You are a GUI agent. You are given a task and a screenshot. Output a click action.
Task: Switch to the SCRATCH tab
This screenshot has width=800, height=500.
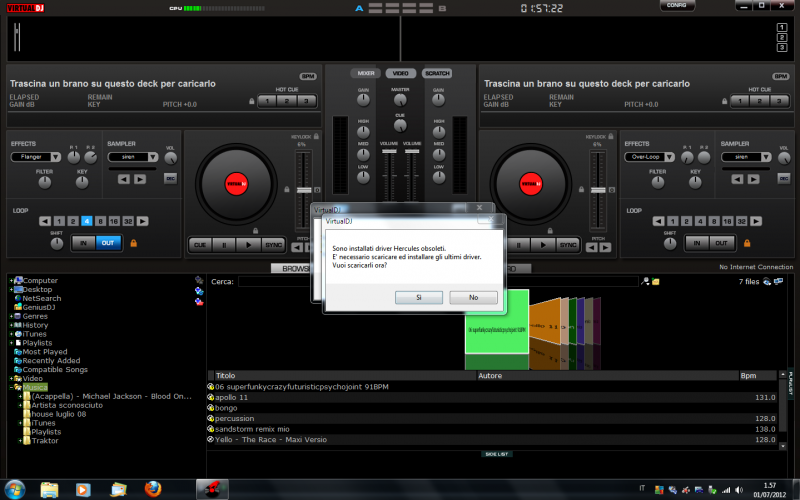437,73
